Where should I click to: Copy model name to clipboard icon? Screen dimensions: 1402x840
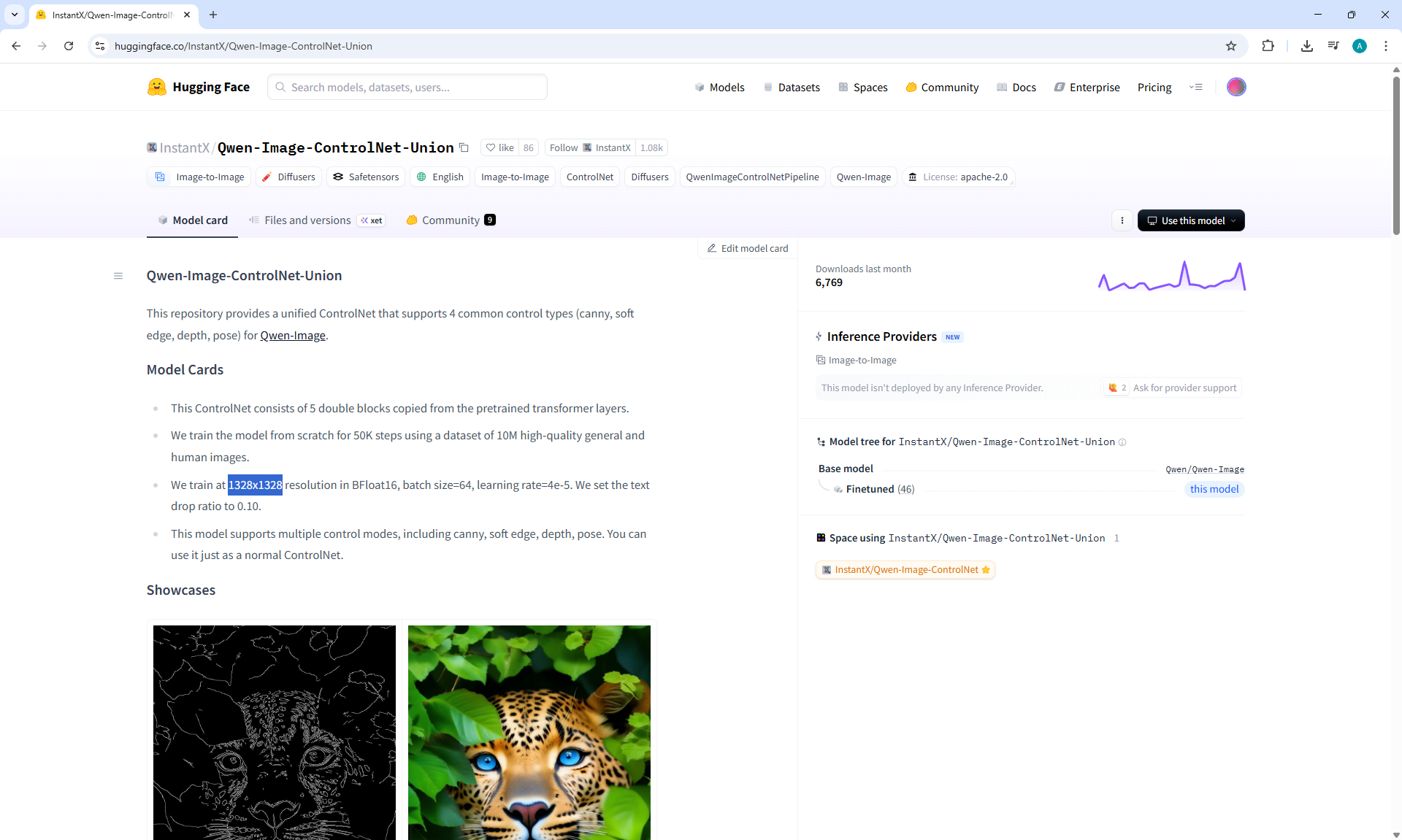(x=464, y=147)
